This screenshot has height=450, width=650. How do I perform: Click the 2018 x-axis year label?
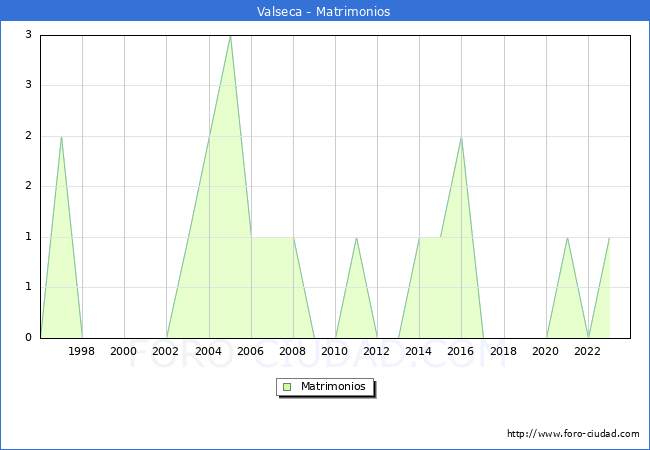pyautogui.click(x=504, y=351)
